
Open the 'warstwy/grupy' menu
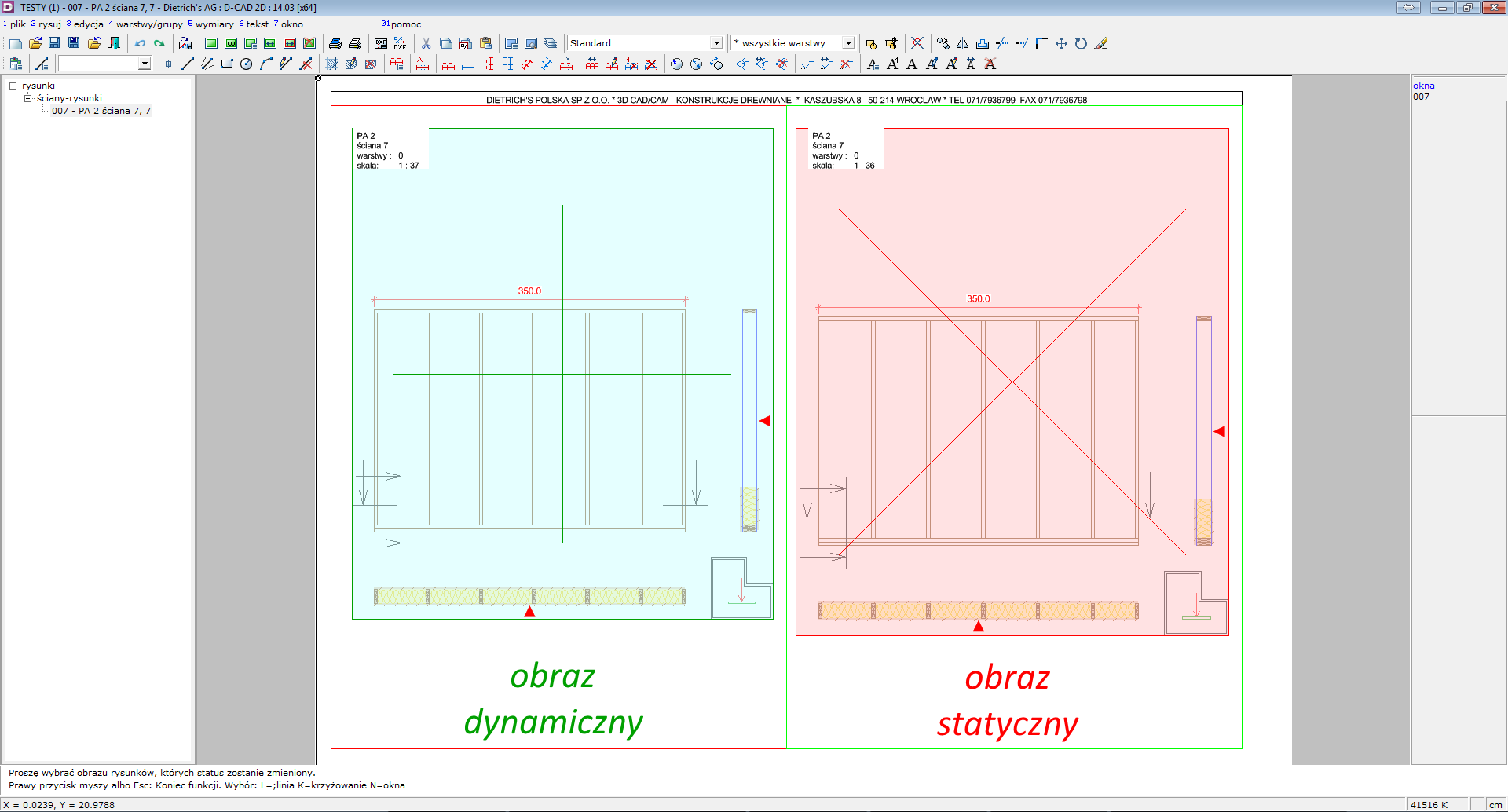point(148,24)
